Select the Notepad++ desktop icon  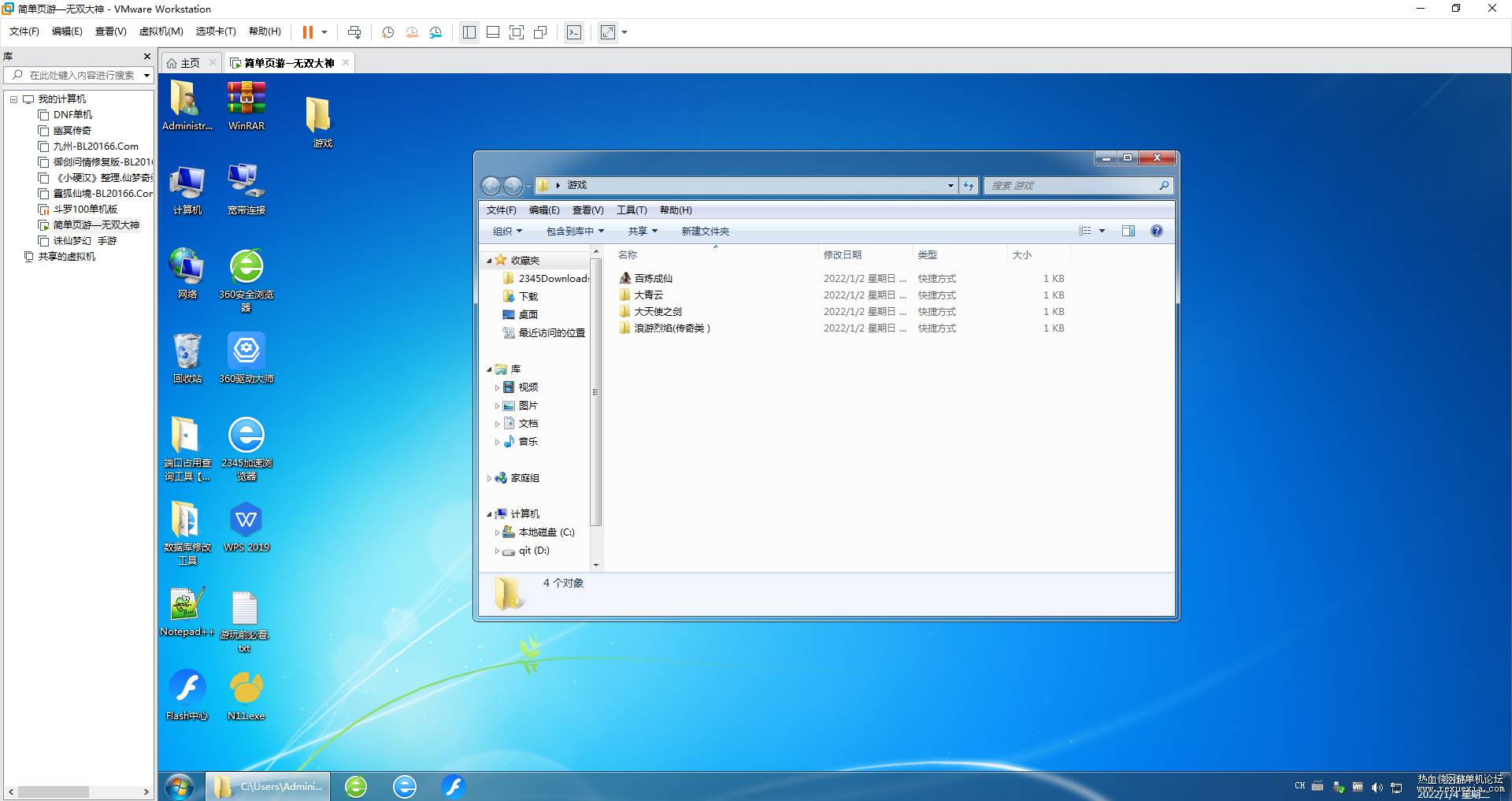pyautogui.click(x=187, y=611)
